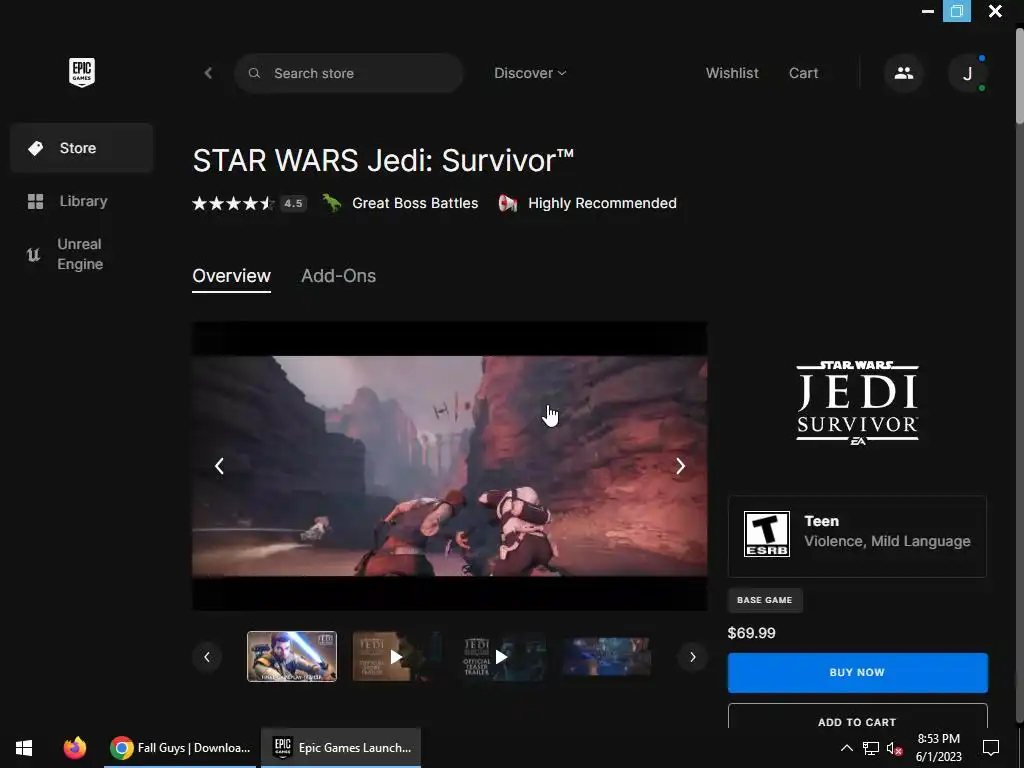The width and height of the screenshot is (1024, 768).
Task: Open the J account profile menu
Action: coord(967,73)
